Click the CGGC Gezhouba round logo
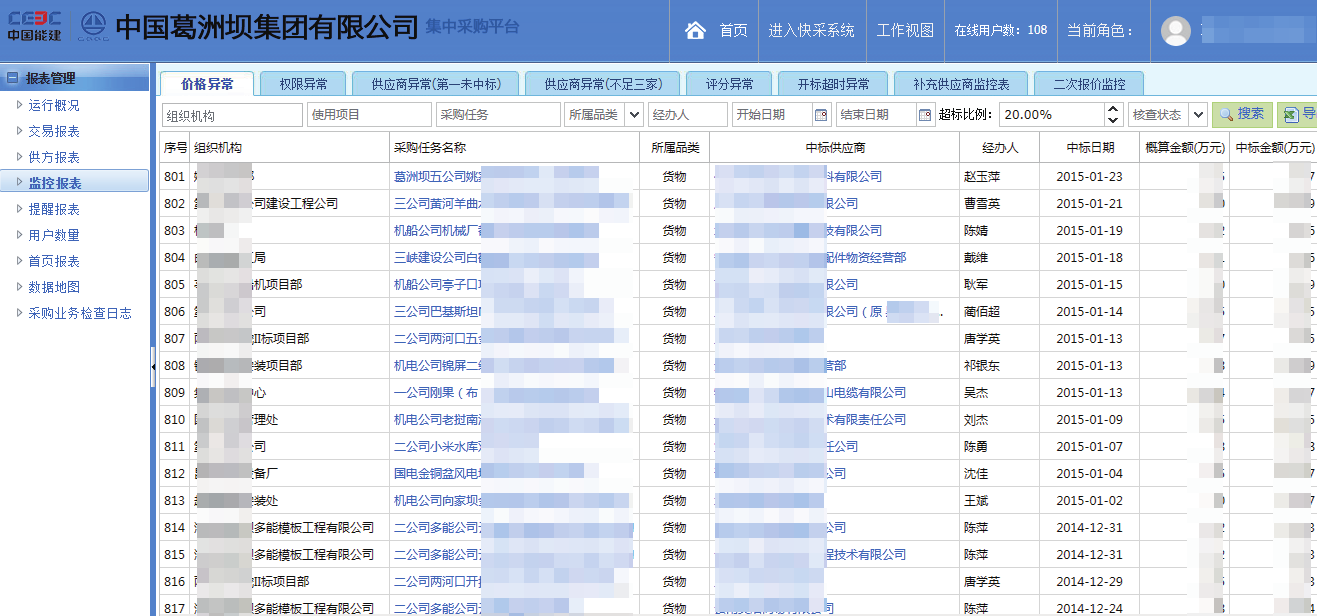Screen dimensions: 1317x616 (94, 27)
